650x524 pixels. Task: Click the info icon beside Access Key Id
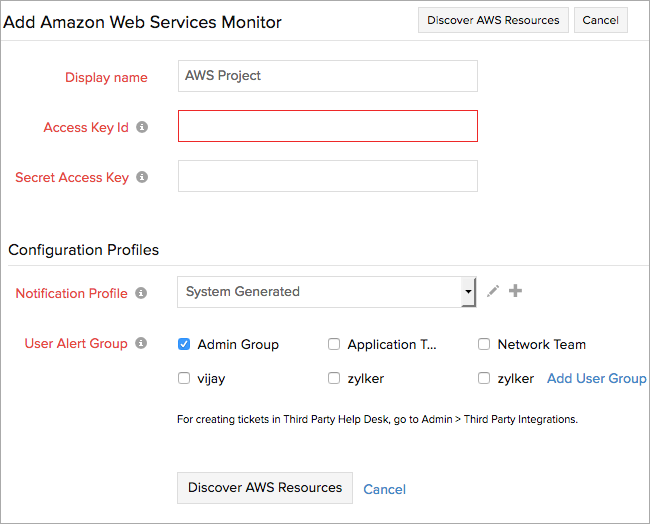coord(142,127)
